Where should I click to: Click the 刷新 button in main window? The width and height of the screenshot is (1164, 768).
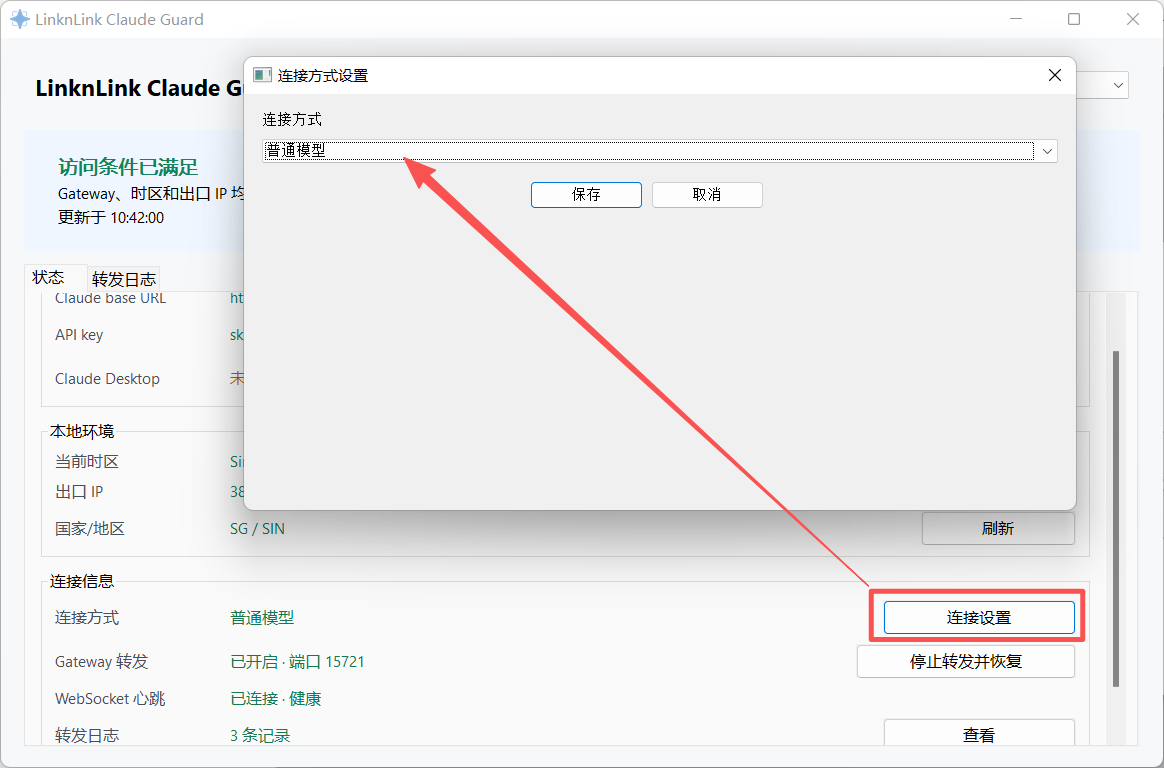tap(998, 528)
